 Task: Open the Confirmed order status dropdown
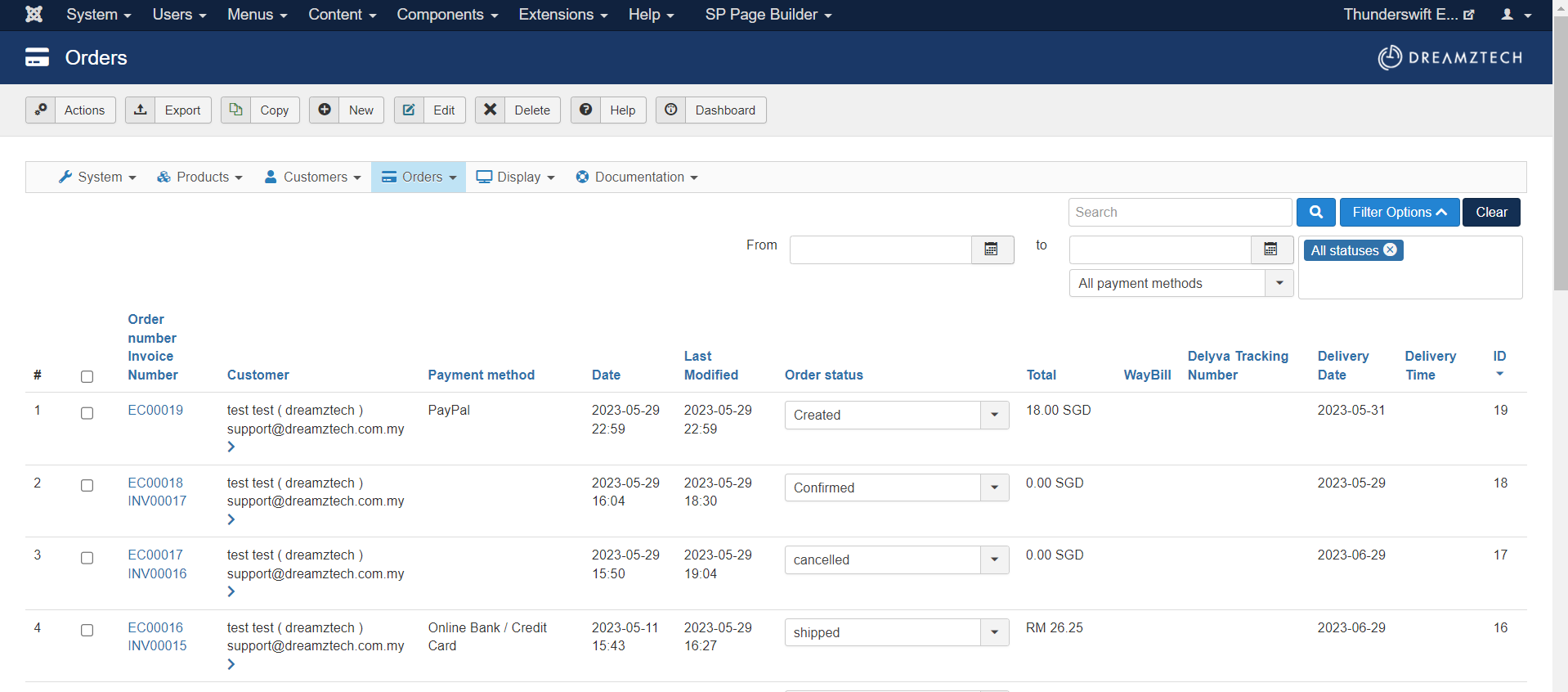pyautogui.click(x=897, y=488)
